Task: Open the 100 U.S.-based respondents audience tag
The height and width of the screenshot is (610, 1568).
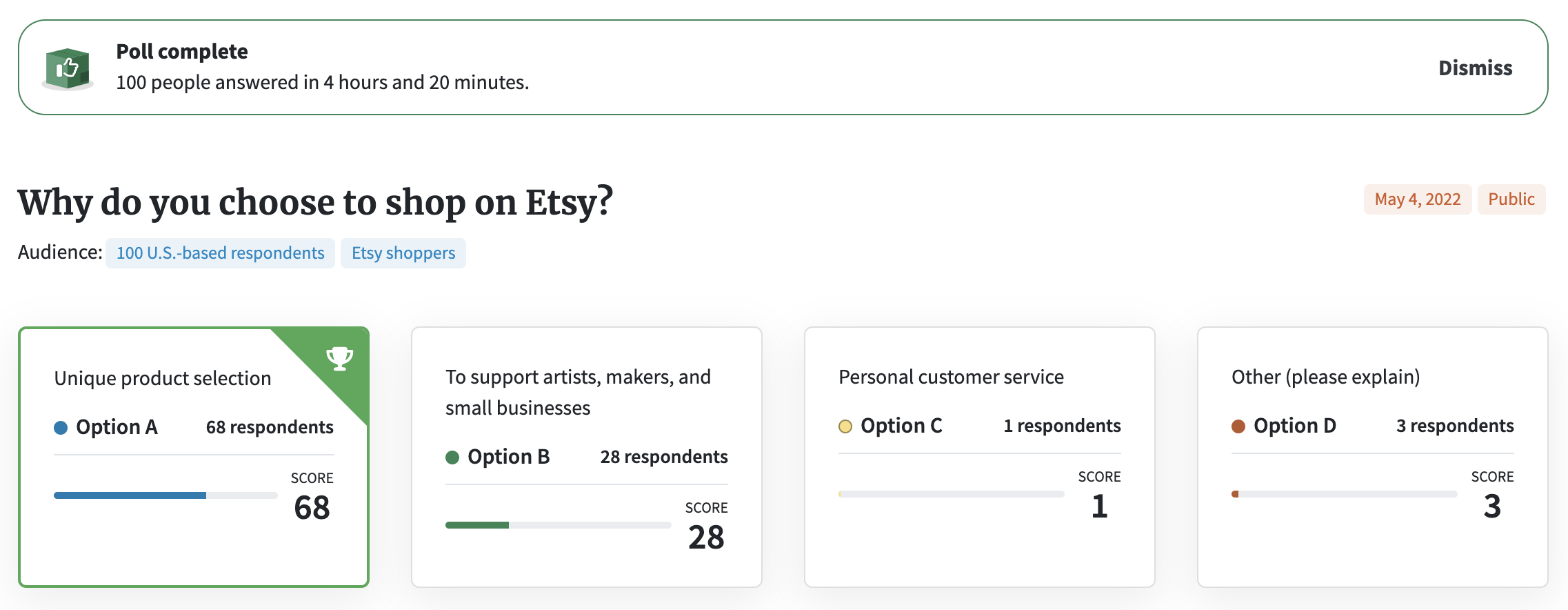Action: coord(220,253)
